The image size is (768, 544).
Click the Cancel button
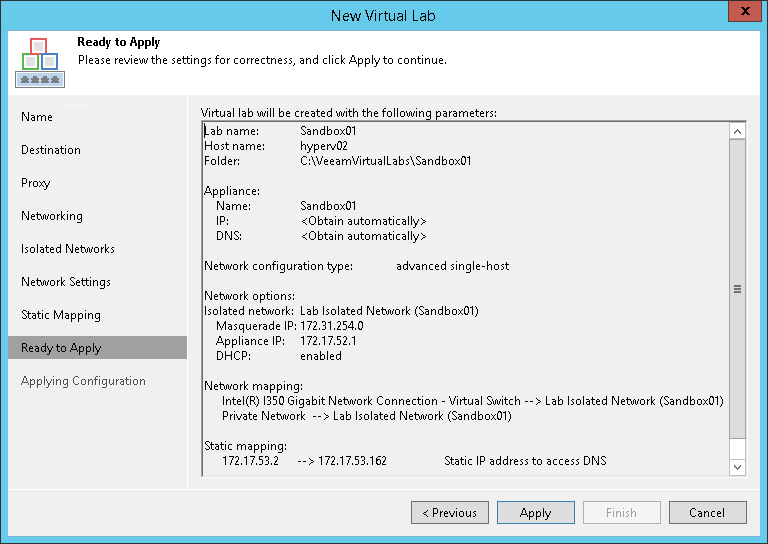707,513
